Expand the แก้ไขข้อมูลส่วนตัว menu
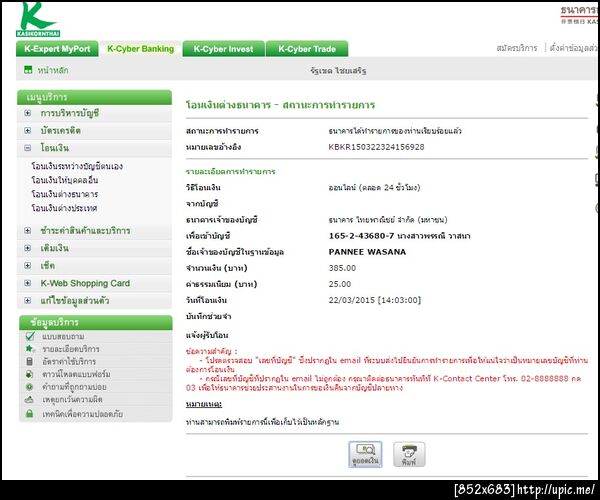The width and height of the screenshot is (600, 500). 28,300
